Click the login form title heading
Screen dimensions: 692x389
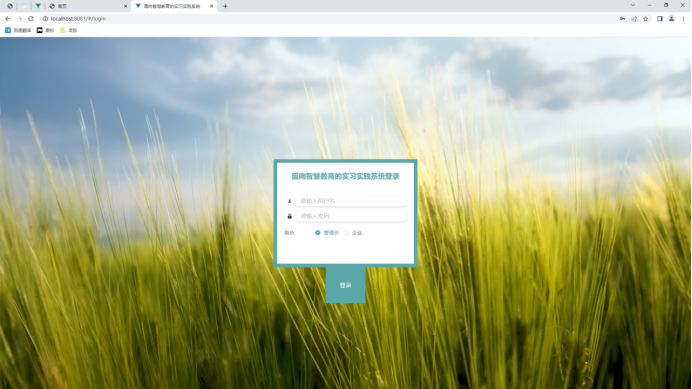346,176
